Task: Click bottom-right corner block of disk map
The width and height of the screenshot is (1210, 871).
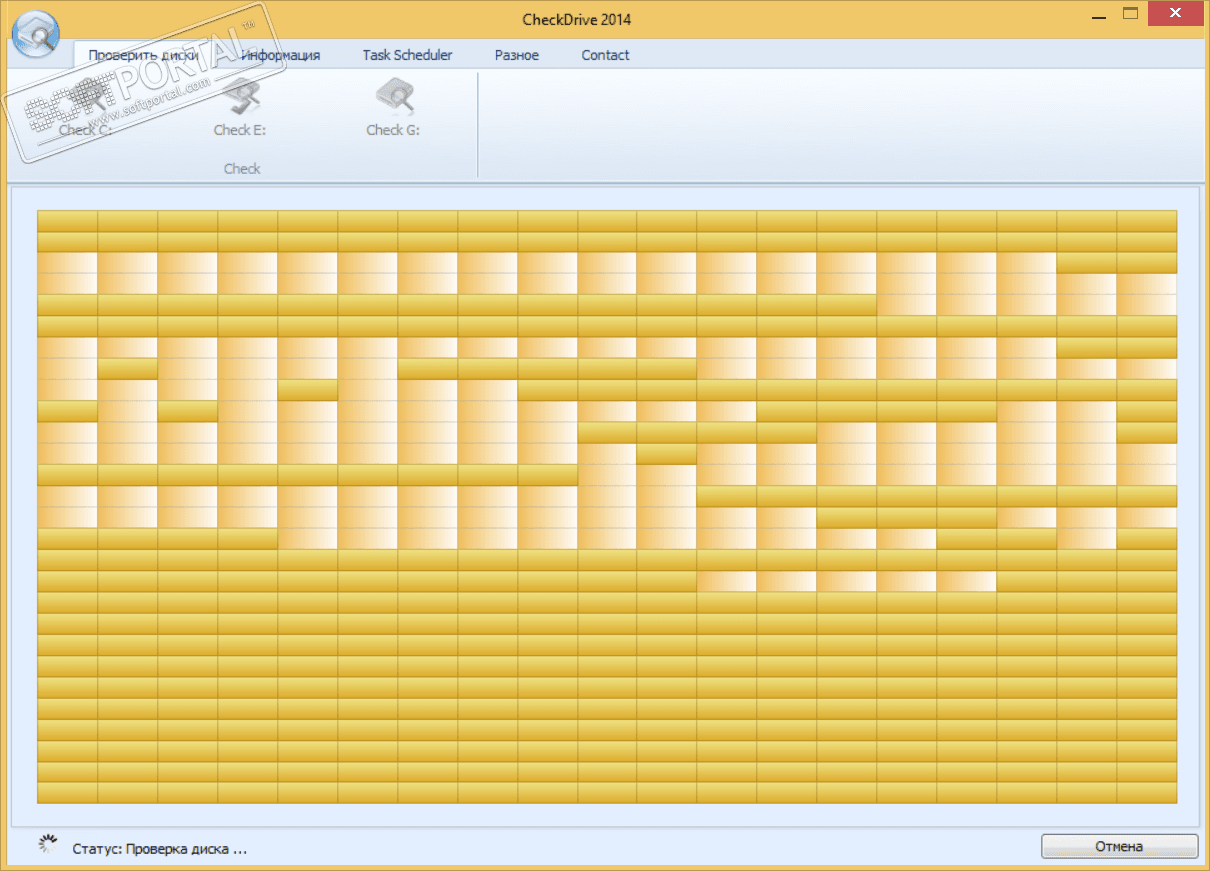Action: point(1147,792)
